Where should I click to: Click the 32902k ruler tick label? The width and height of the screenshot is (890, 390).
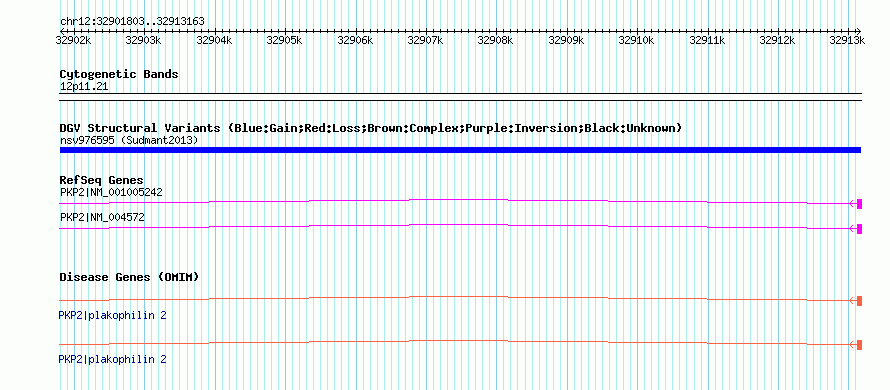[73, 40]
